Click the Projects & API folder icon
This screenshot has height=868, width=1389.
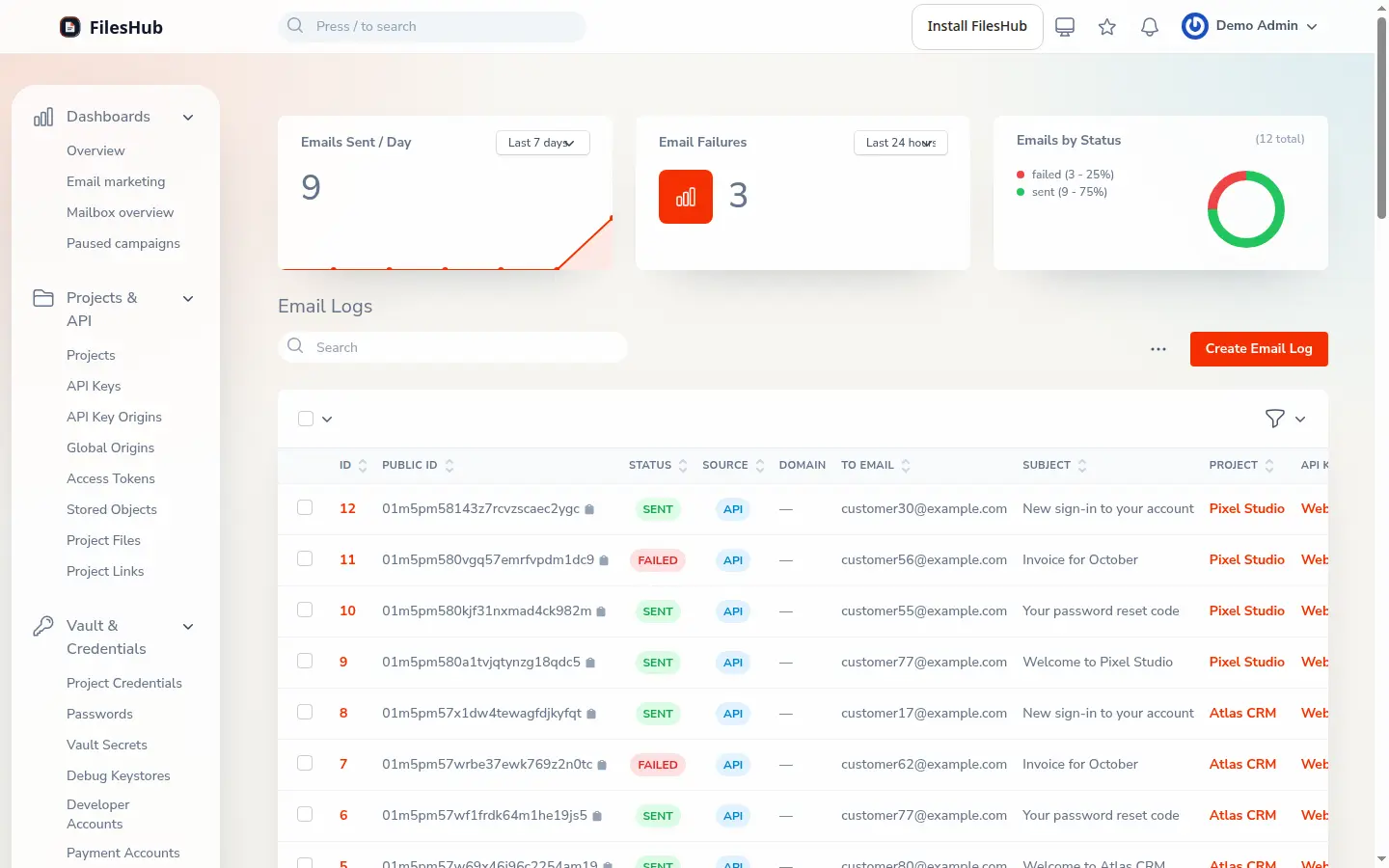(43, 298)
